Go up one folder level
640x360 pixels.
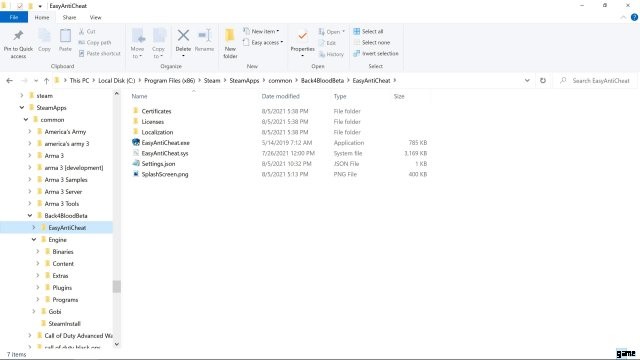coord(46,81)
